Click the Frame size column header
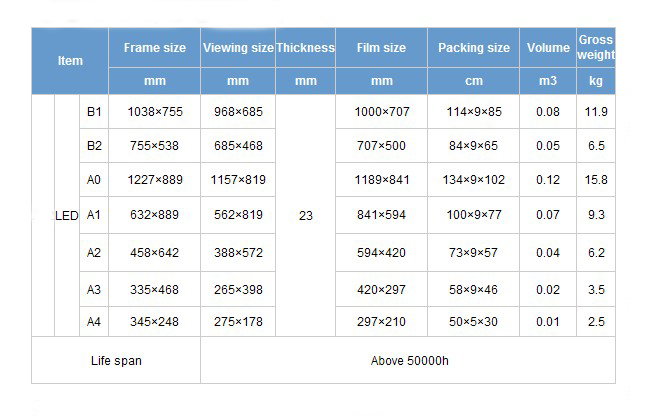Image resolution: width=649 pixels, height=419 pixels. pos(154,48)
